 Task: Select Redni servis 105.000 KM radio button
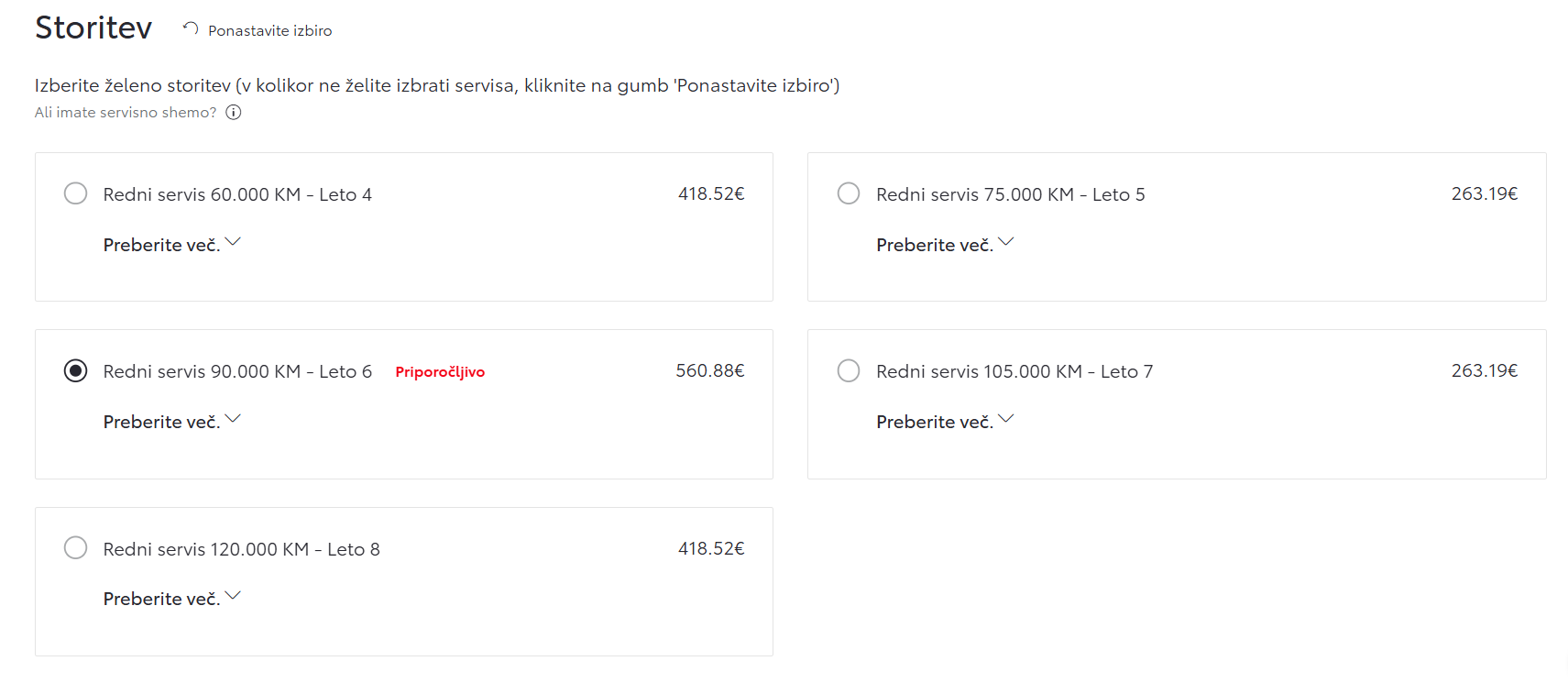tap(849, 370)
